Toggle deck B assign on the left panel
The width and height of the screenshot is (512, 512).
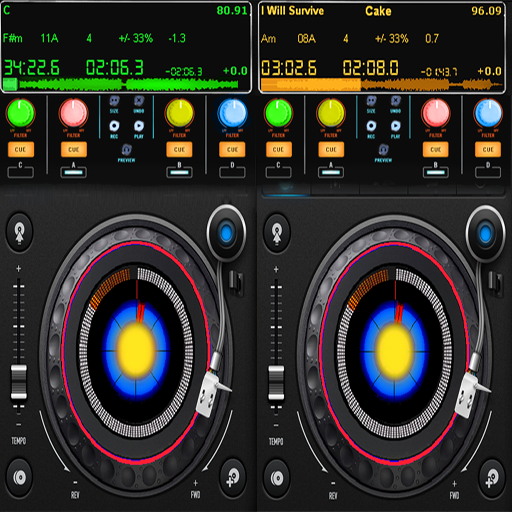[x=179, y=173]
